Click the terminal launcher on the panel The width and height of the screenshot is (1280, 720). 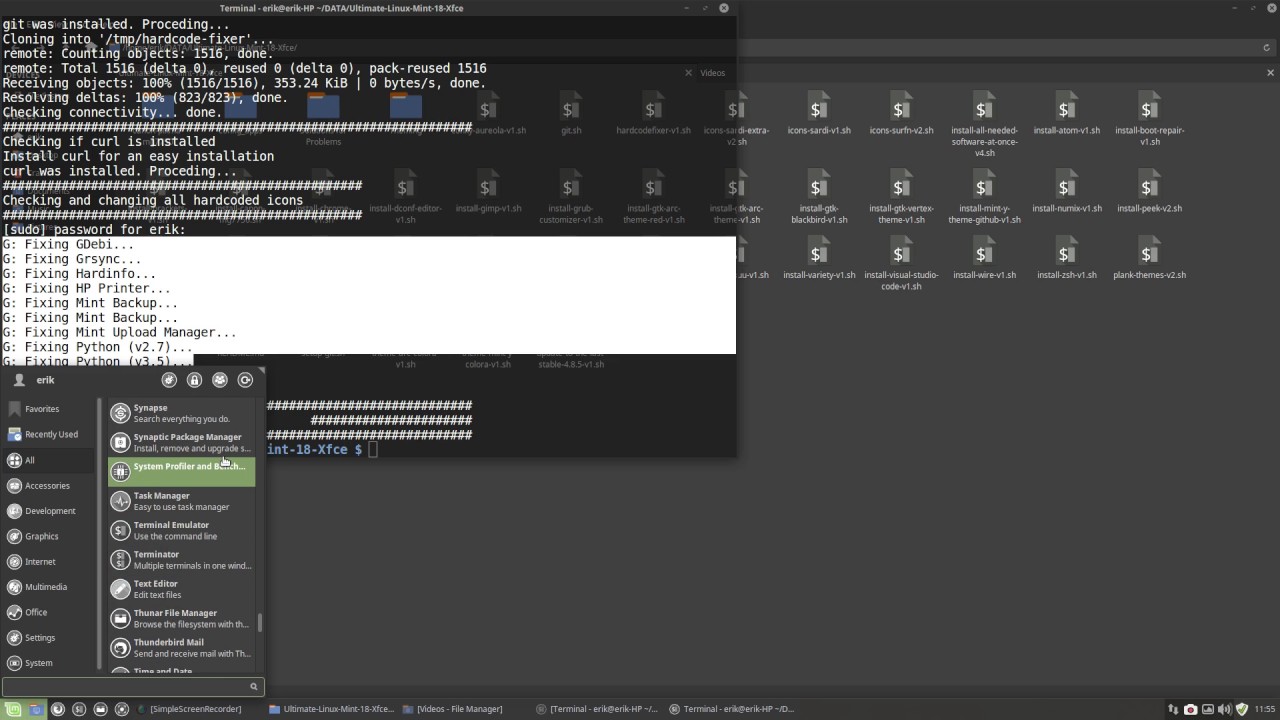click(x=79, y=709)
